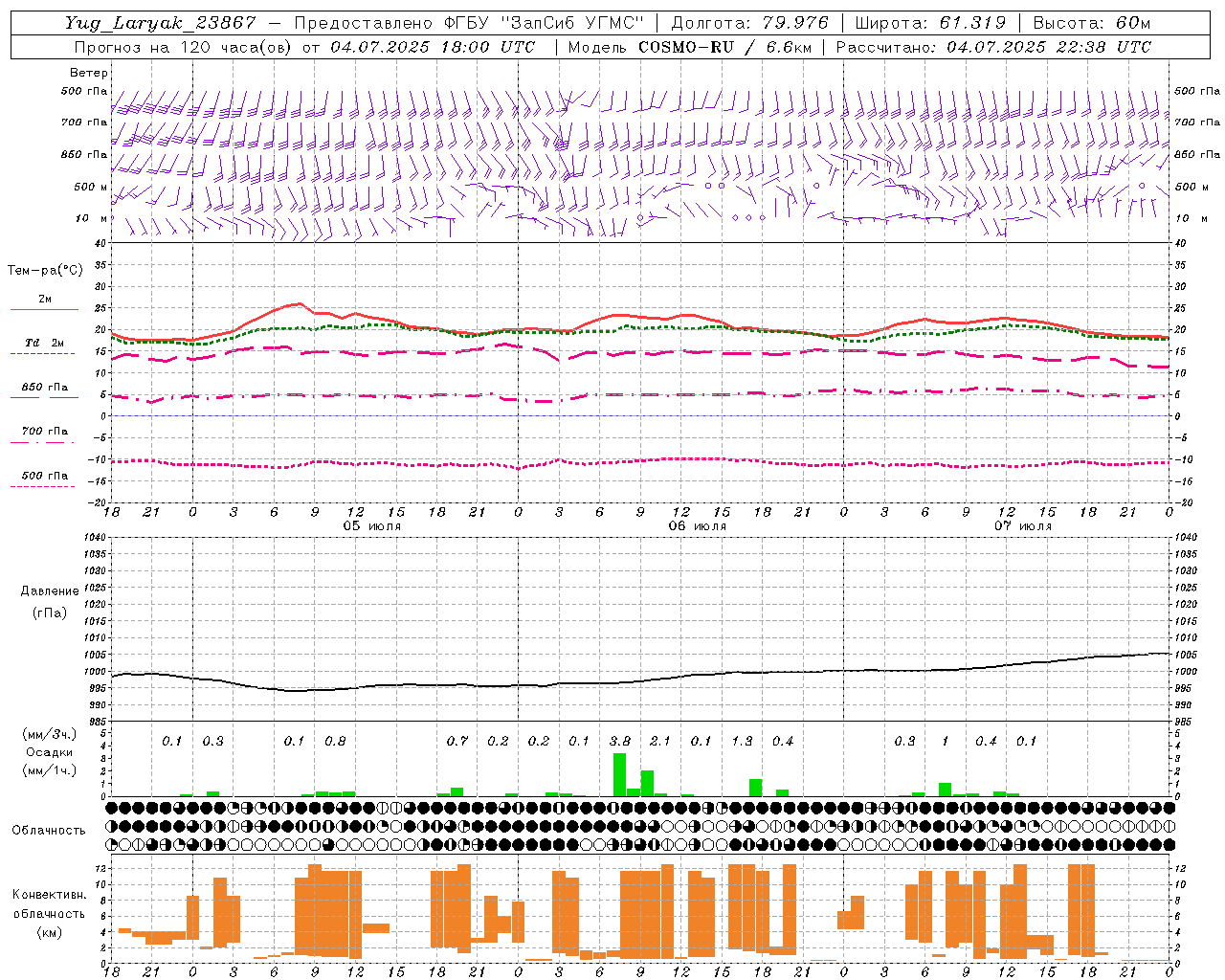The height and width of the screenshot is (980, 1225).
Task: Click the station title Yug_Laryak_23867
Action: [x=161, y=24]
